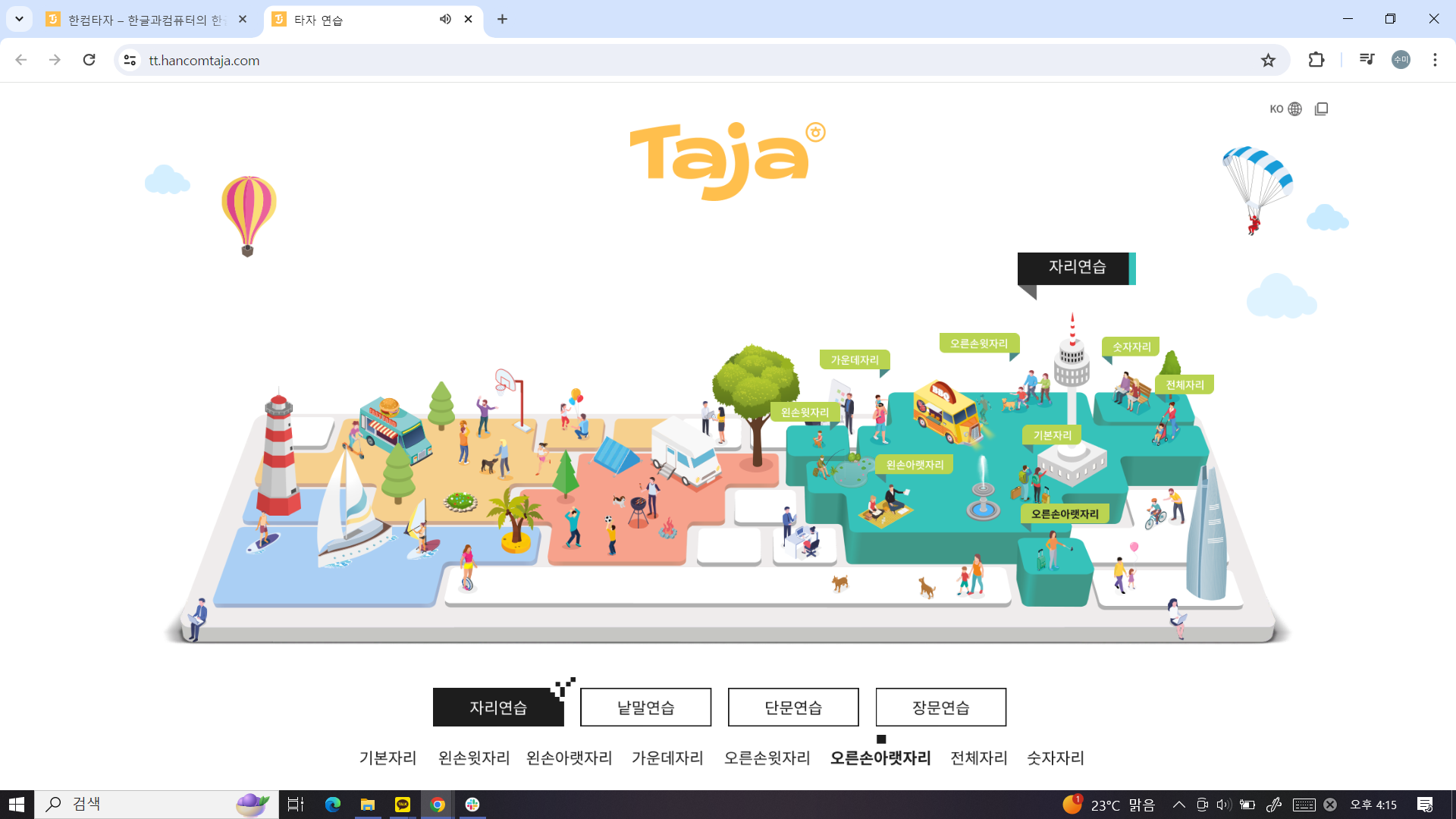Click the site information icon in address bar
This screenshot has height=819, width=1456.
[x=130, y=60]
